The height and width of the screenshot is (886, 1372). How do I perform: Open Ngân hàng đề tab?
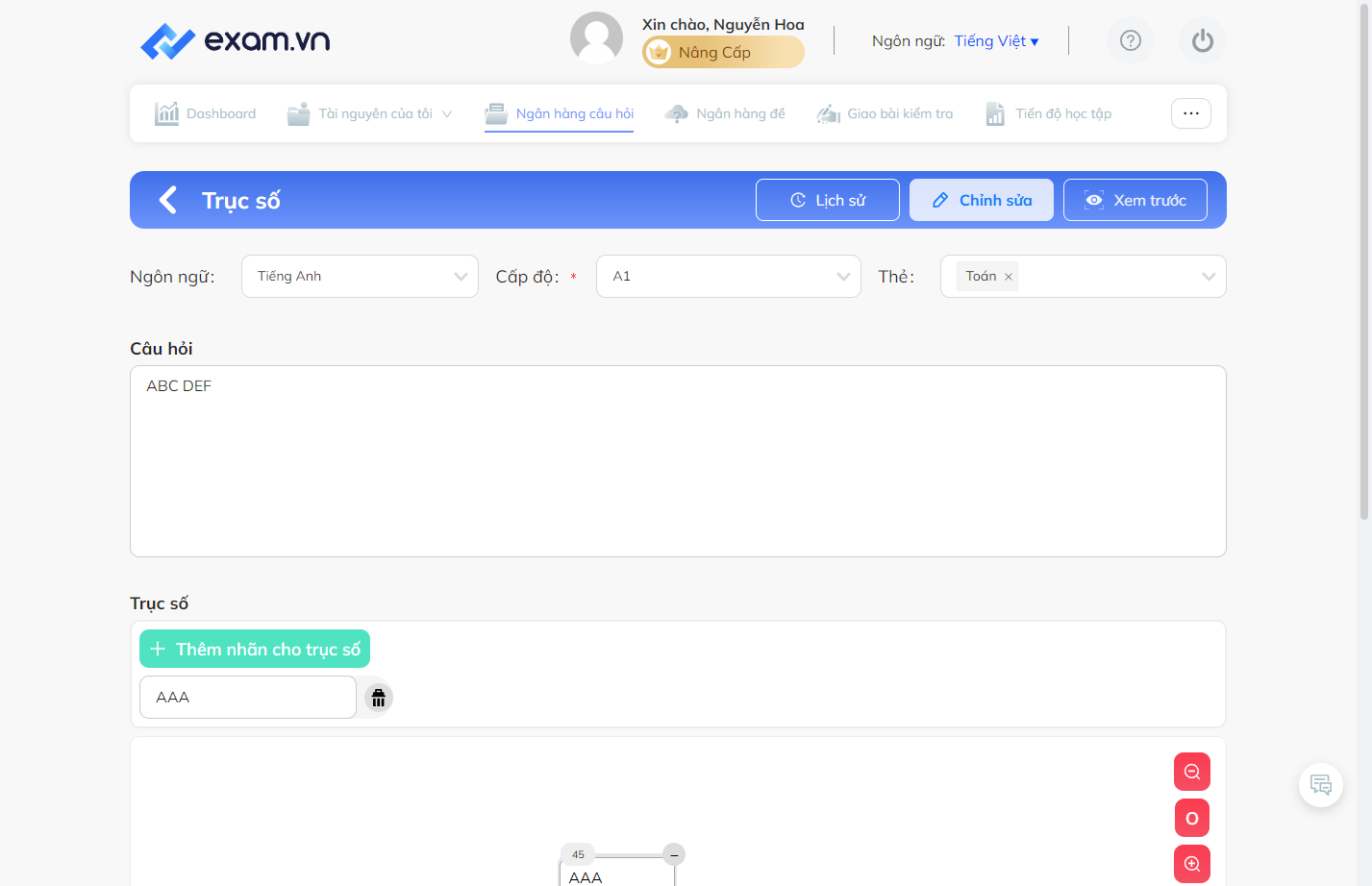(x=725, y=113)
